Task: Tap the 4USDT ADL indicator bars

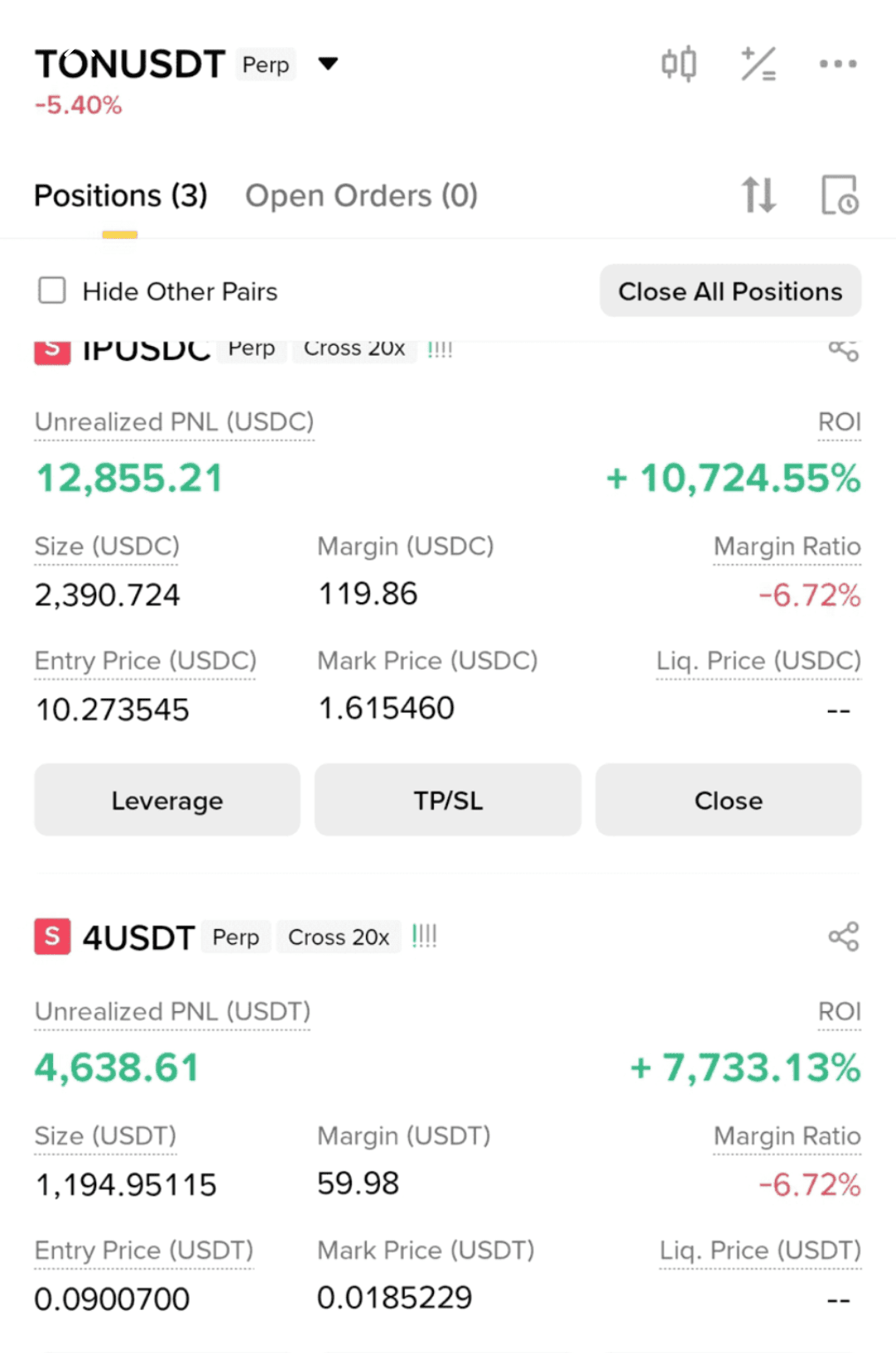Action: pyautogui.click(x=424, y=937)
